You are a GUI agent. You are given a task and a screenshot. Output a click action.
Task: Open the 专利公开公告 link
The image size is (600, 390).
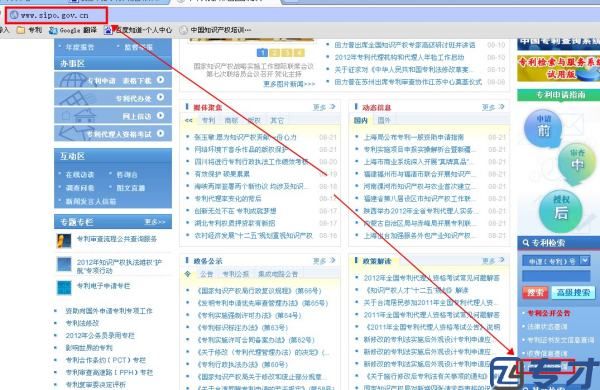(x=549, y=313)
